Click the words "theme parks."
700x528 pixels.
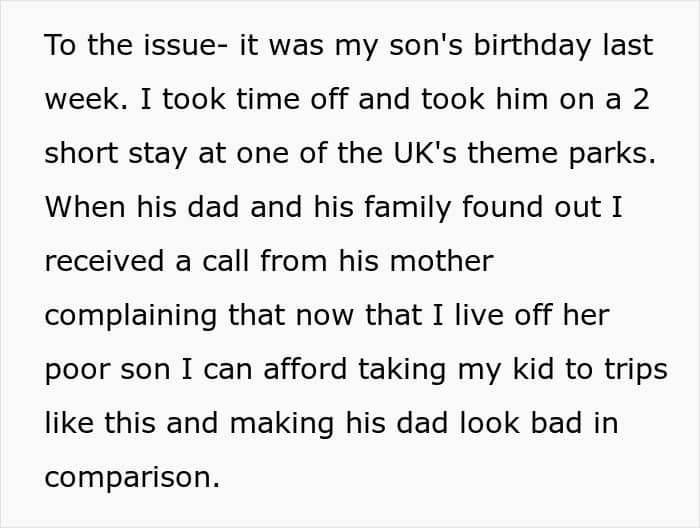(562, 154)
